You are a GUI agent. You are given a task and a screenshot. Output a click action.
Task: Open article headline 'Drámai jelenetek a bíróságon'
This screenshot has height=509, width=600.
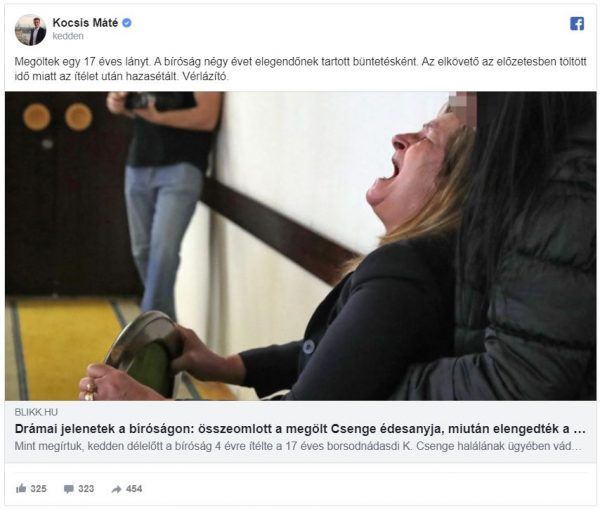300,429
